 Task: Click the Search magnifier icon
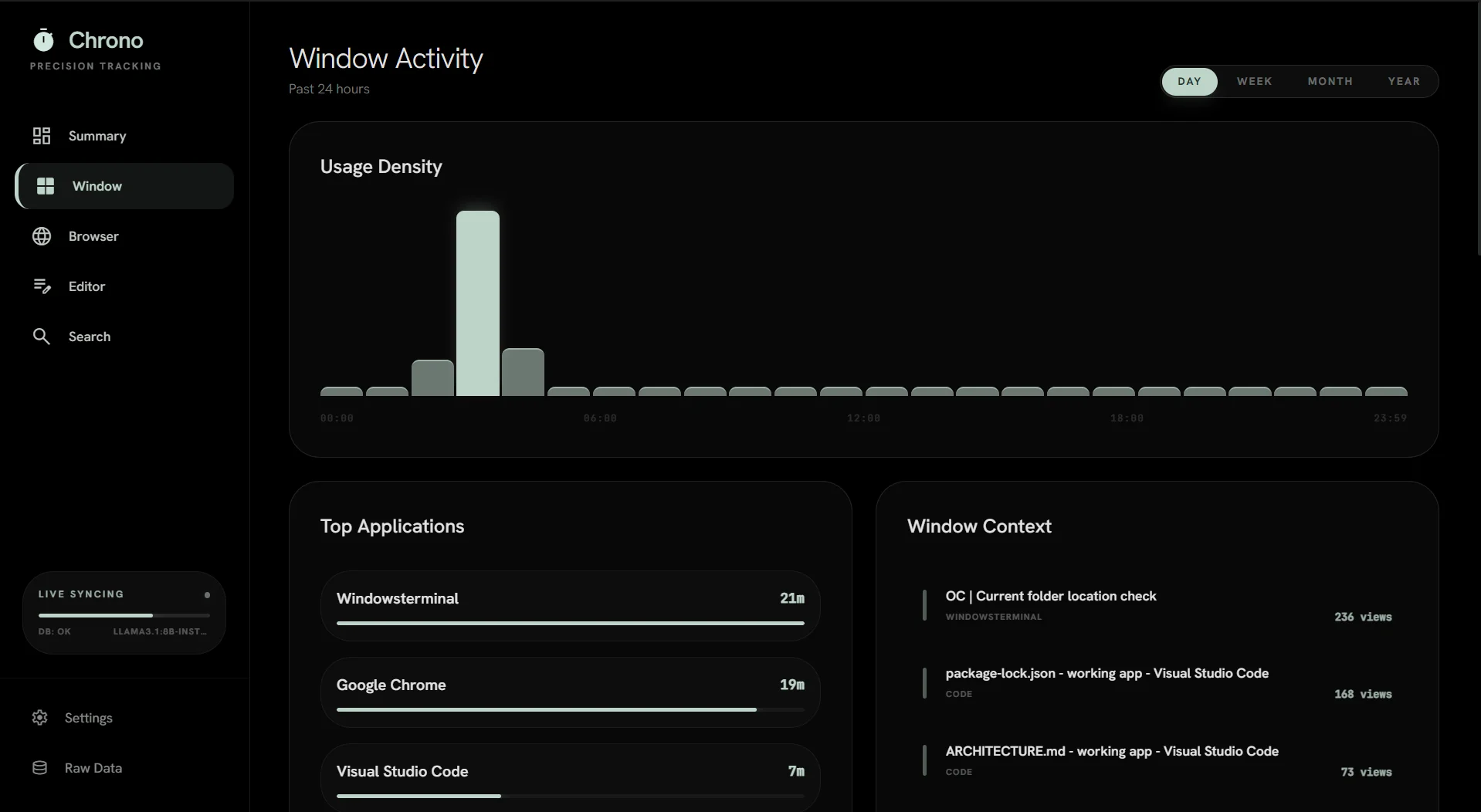(x=42, y=337)
